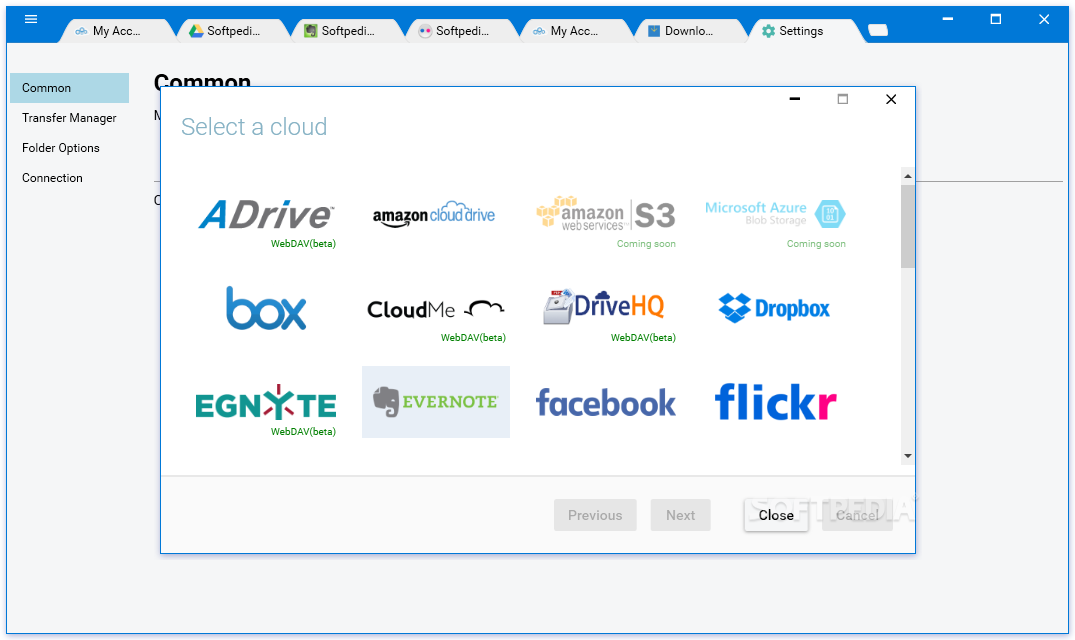Minimize the Select a cloud dialog

[x=795, y=99]
